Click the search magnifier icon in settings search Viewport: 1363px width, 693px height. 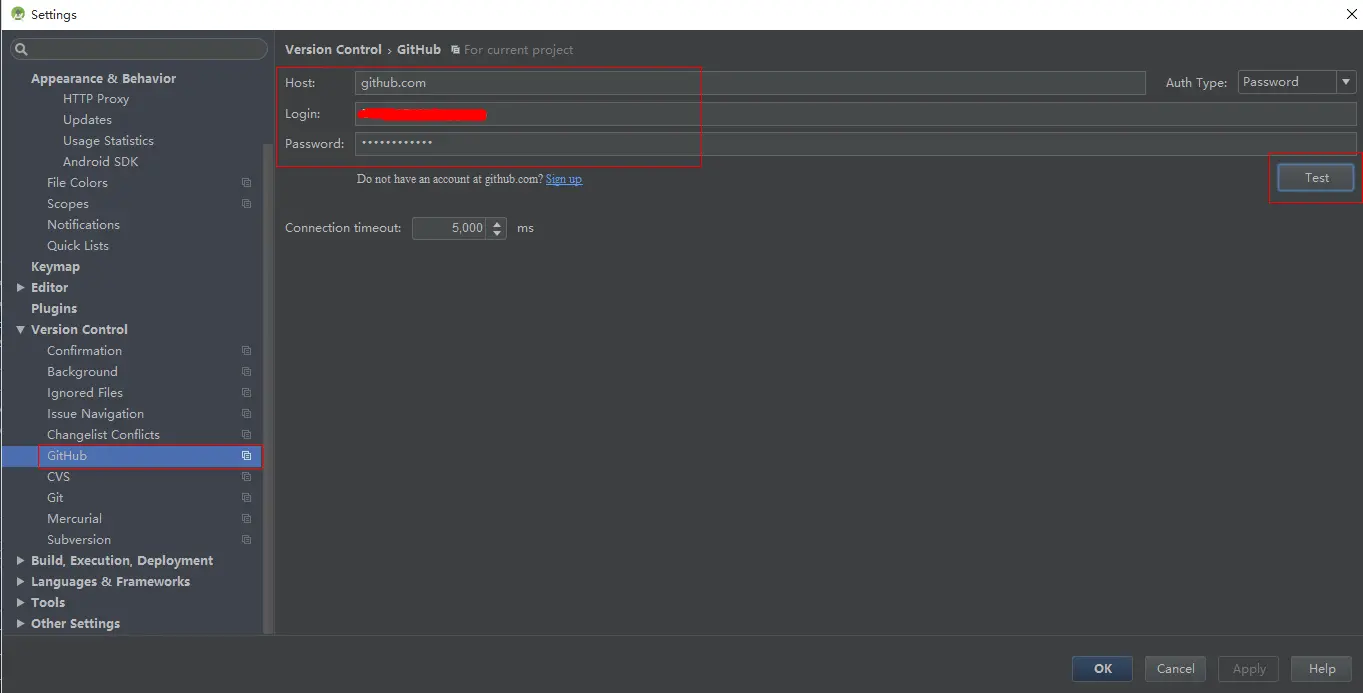22,49
